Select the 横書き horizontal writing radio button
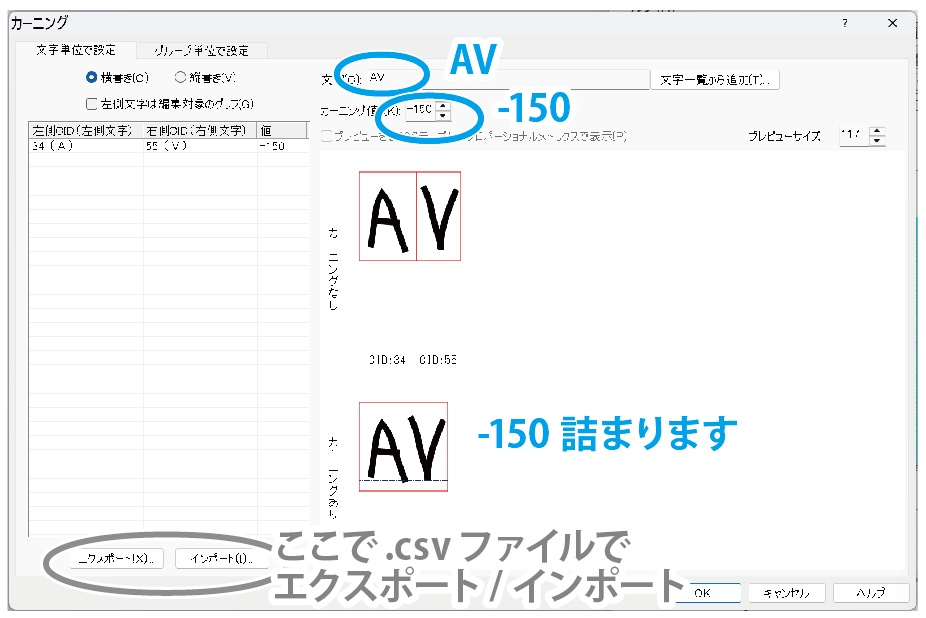Image resolution: width=926 pixels, height=618 pixels. tap(92, 77)
